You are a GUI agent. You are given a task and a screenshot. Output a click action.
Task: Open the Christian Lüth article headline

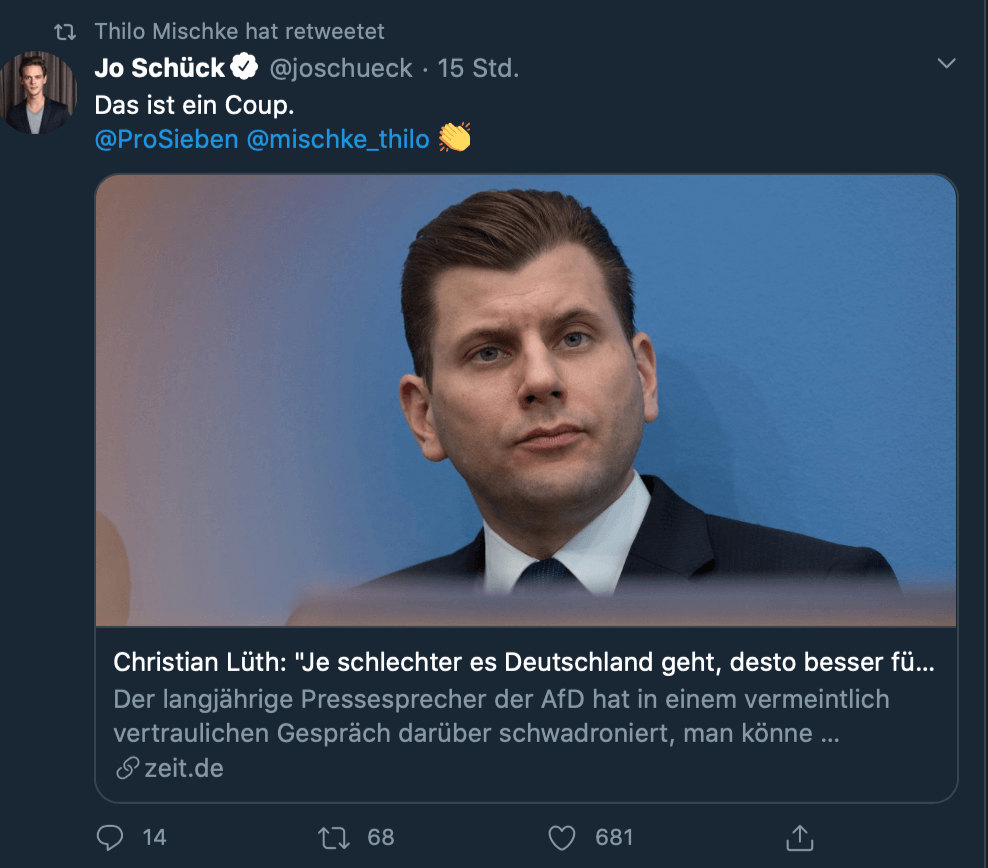(x=524, y=662)
